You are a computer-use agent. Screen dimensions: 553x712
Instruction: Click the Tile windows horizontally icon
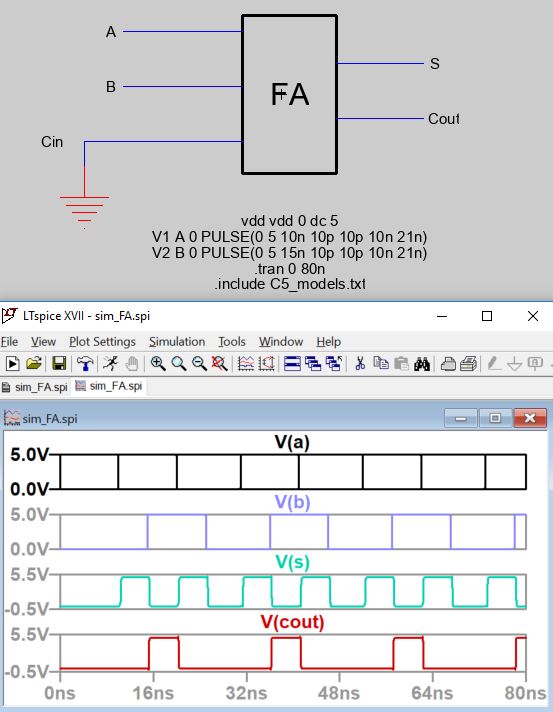tap(292, 363)
